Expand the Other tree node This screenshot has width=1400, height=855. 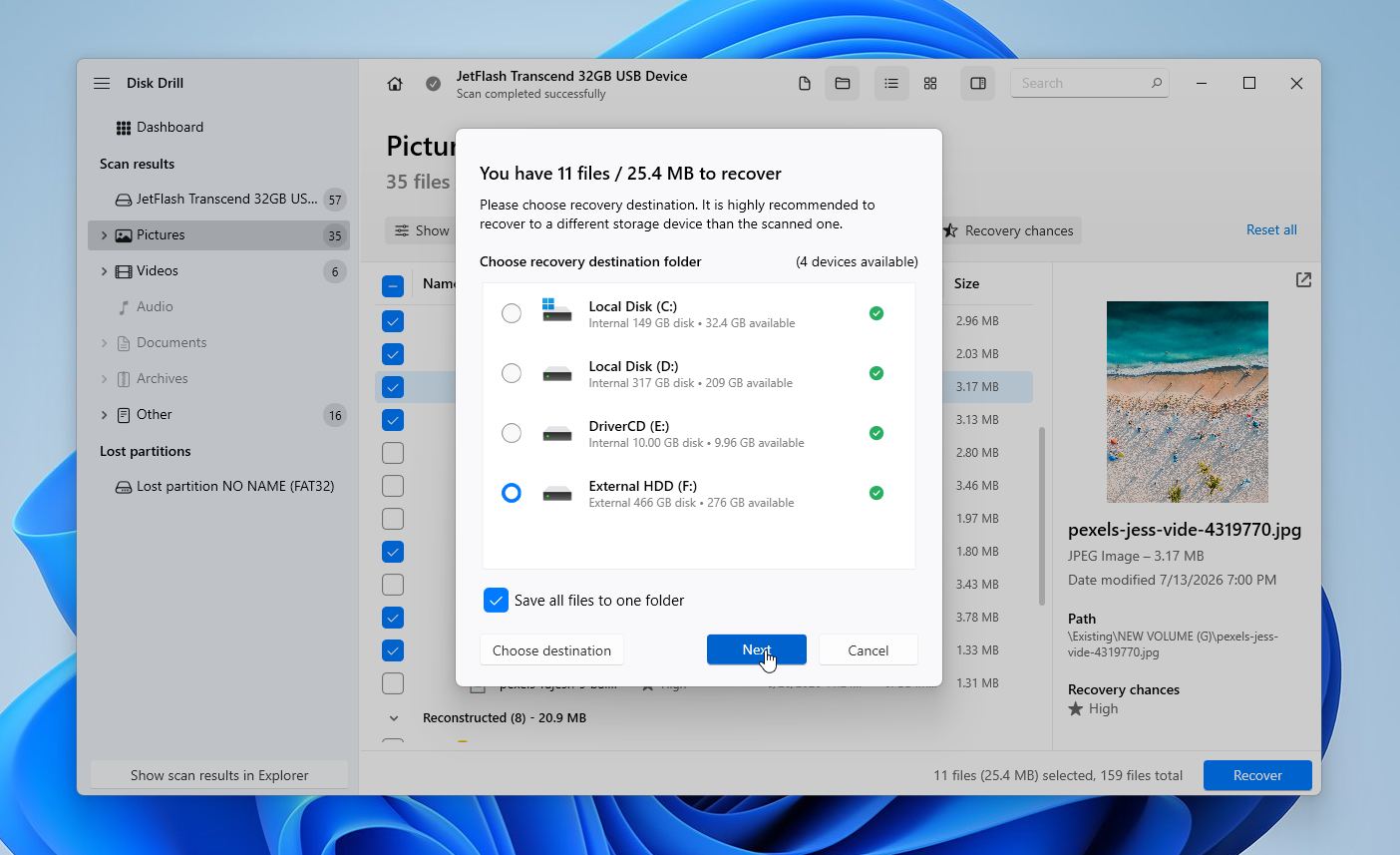coord(104,415)
